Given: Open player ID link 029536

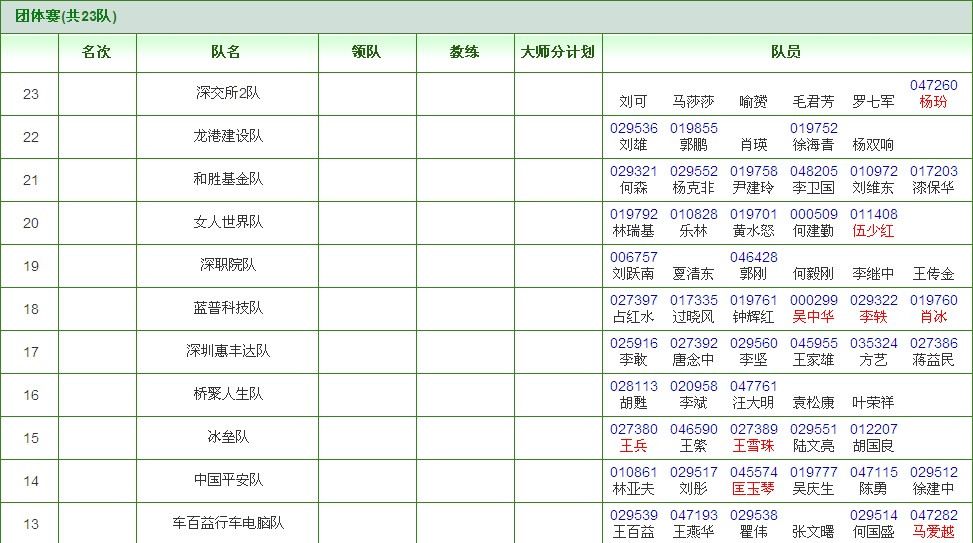Looking at the screenshot, I should 634,129.
